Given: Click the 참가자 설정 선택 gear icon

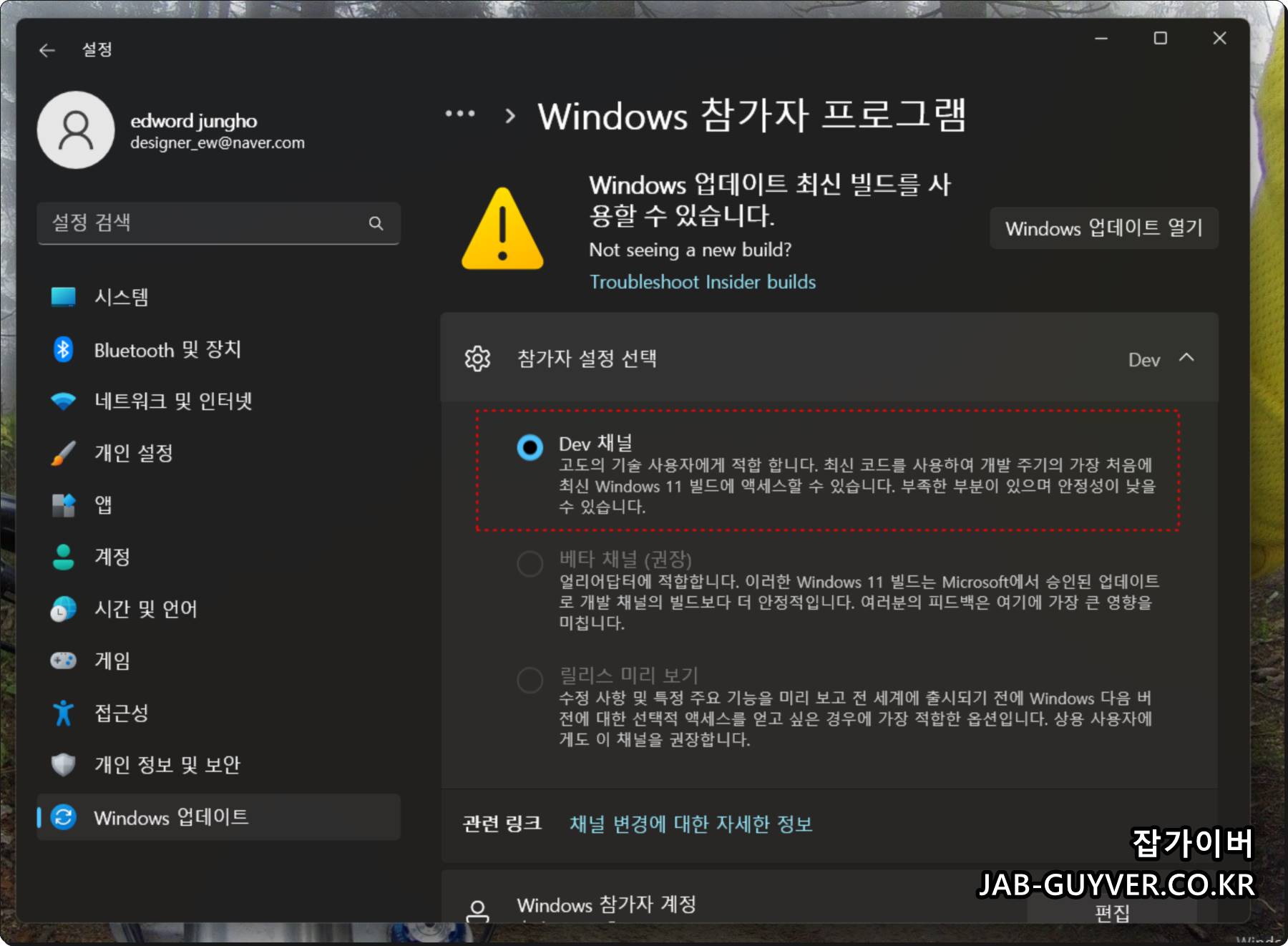Looking at the screenshot, I should coord(477,359).
